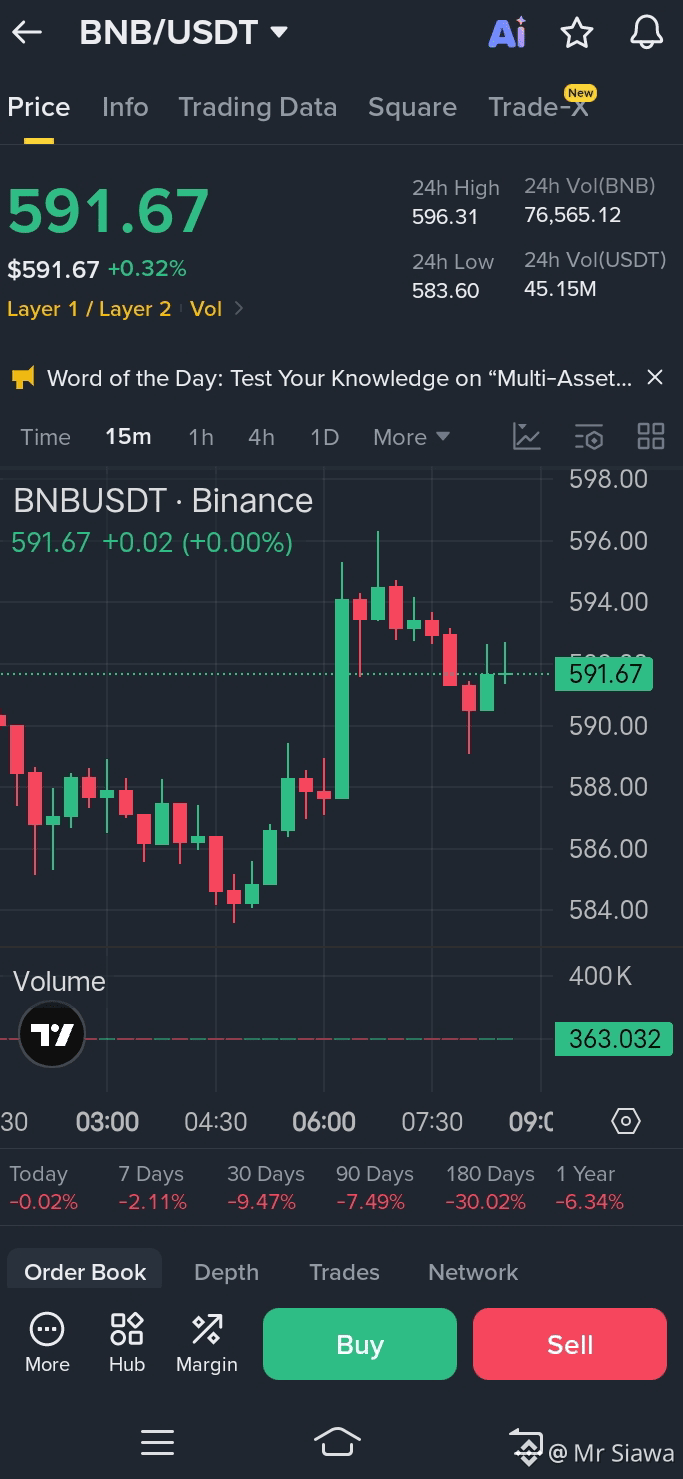Open Layer 1 / Layer 2 Vol chevron
The width and height of the screenshot is (683, 1479).
pyautogui.click(x=239, y=308)
